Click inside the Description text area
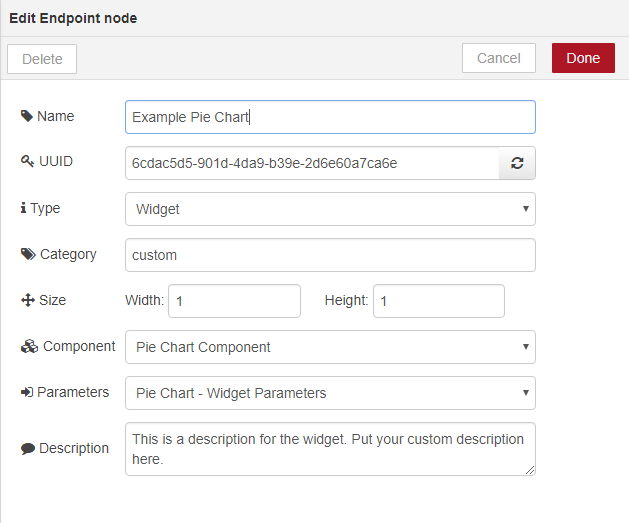This screenshot has width=629, height=523. [x=330, y=449]
